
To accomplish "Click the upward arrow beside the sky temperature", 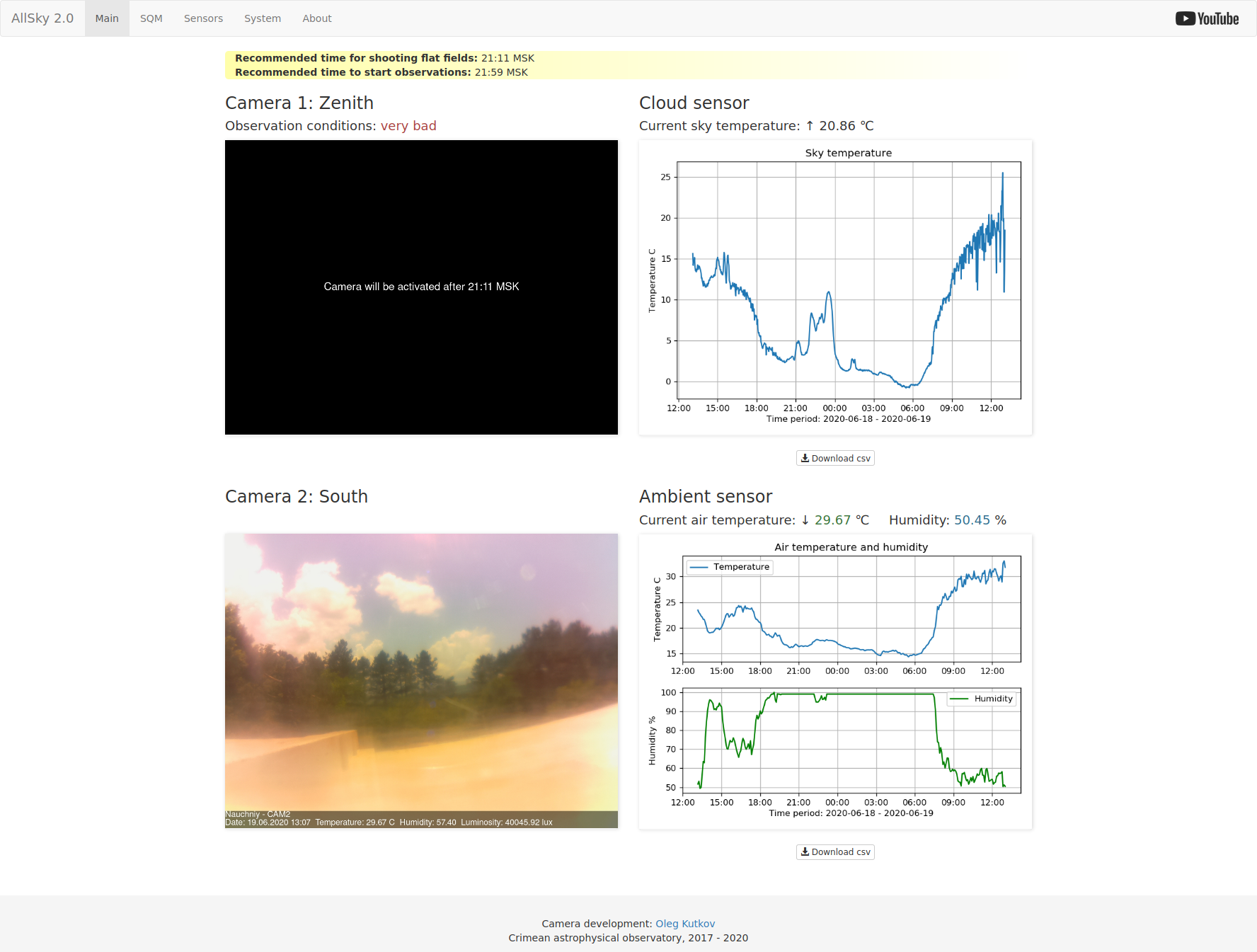I will 810,126.
